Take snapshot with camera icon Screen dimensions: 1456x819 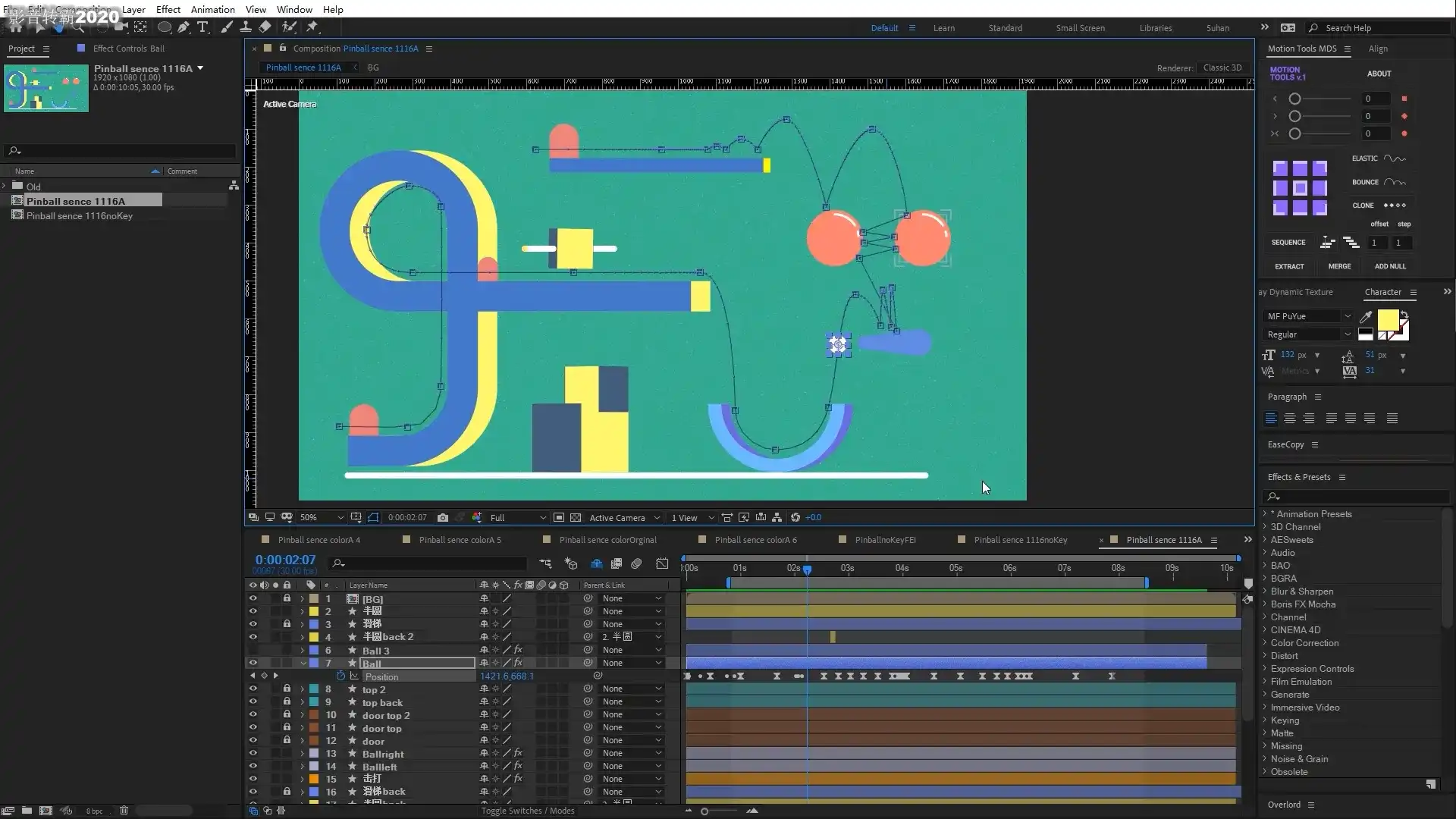point(443,518)
